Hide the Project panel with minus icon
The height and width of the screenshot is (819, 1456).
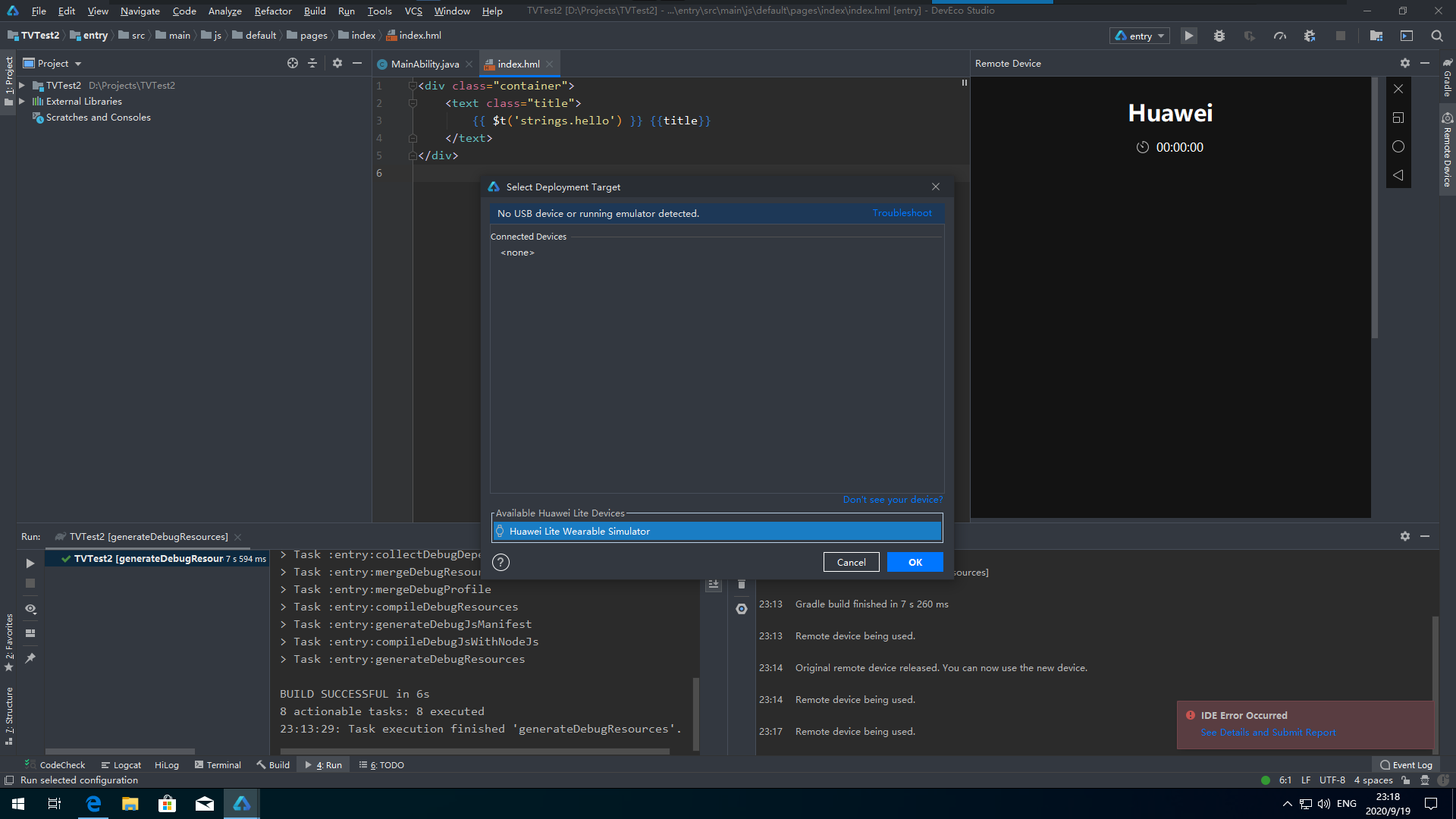click(357, 64)
